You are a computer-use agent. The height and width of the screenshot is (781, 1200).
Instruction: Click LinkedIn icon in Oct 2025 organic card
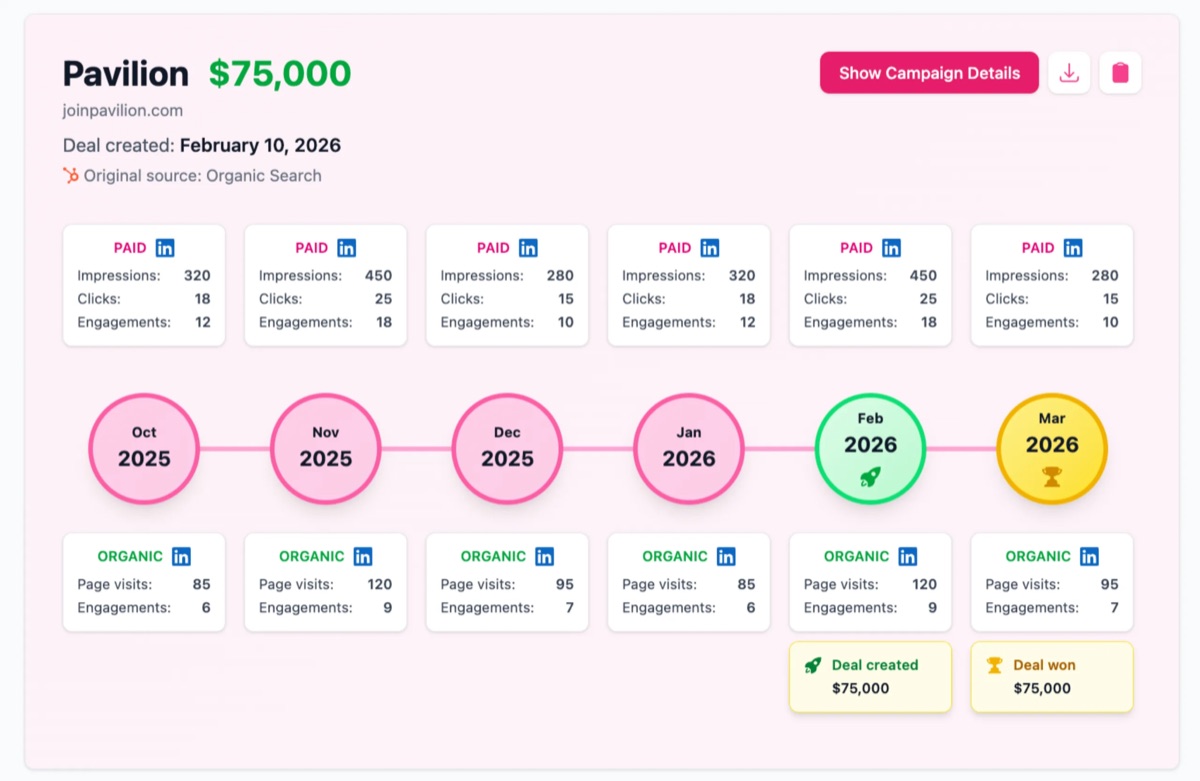click(181, 556)
